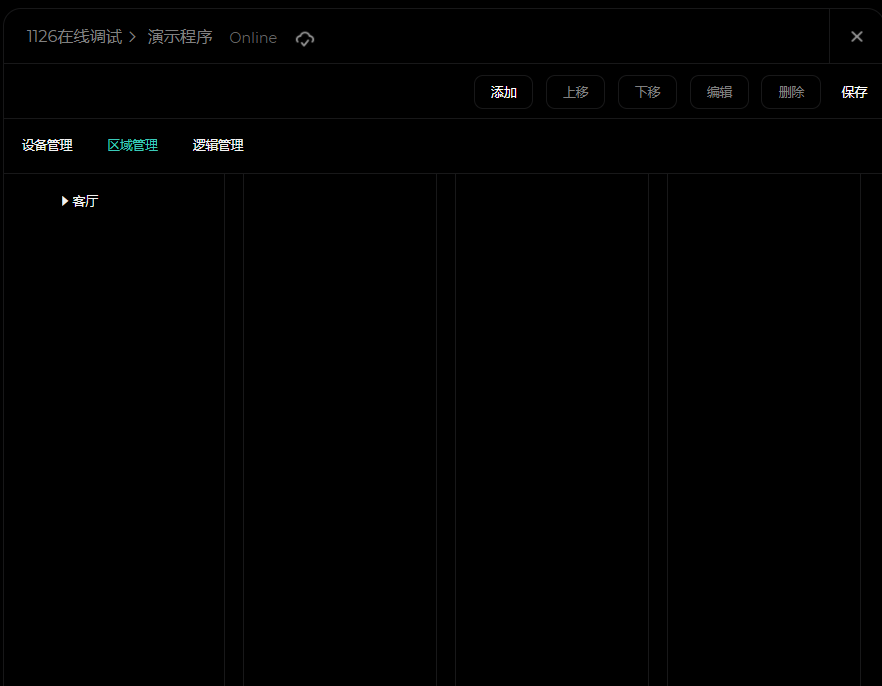Click the 删除 button

pyautogui.click(x=790, y=92)
